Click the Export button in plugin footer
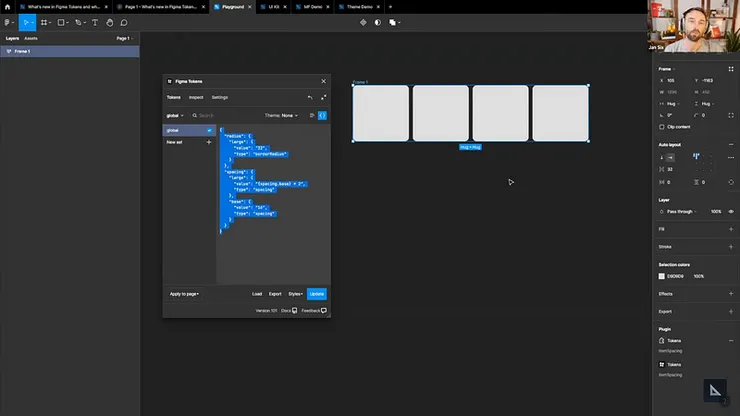The width and height of the screenshot is (740, 416). [x=275, y=294]
